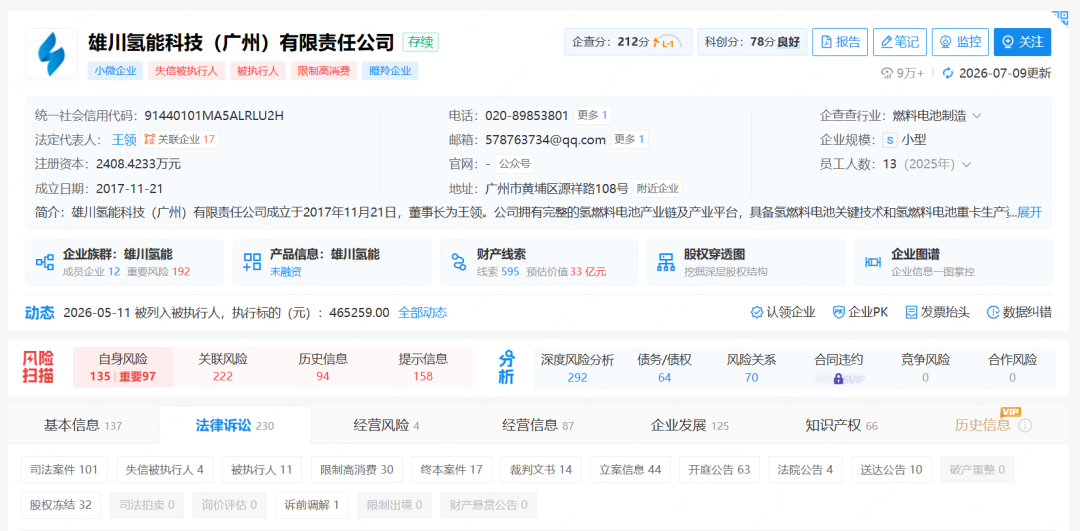Screen dimensions: 1080x531
Task: Select 提示信息 158 risk tab
Action: (x=423, y=367)
